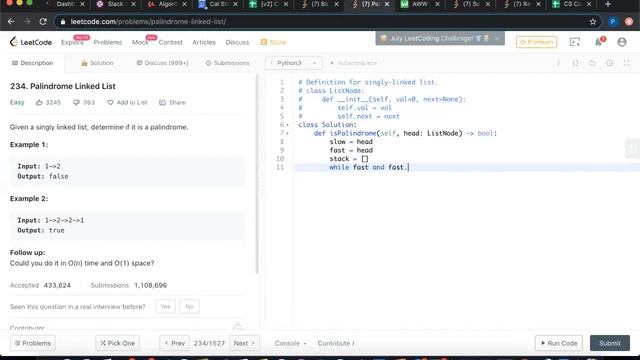Click the Share icon
640x360 pixels.
point(162,102)
